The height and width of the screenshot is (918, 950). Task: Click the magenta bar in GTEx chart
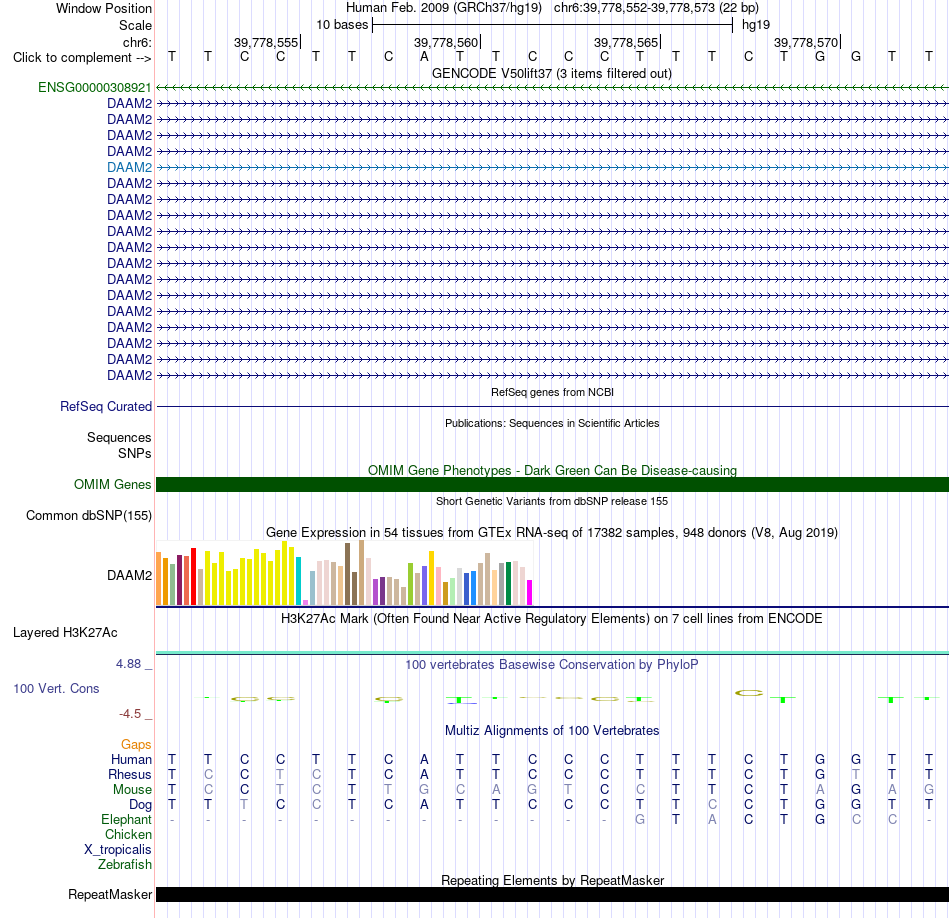click(530, 593)
